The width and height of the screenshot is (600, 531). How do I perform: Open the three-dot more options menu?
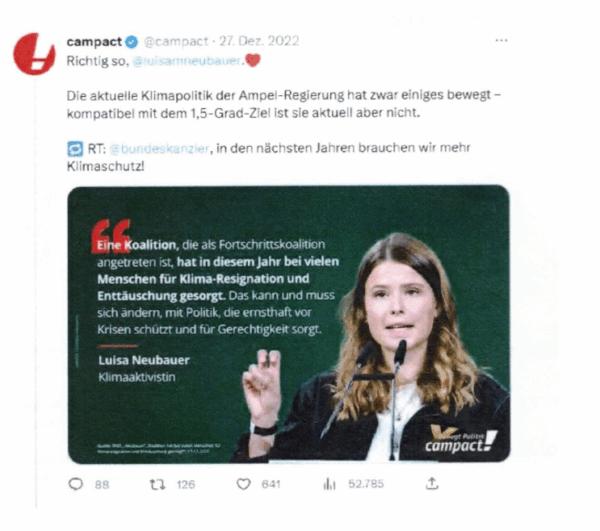pos(501,41)
